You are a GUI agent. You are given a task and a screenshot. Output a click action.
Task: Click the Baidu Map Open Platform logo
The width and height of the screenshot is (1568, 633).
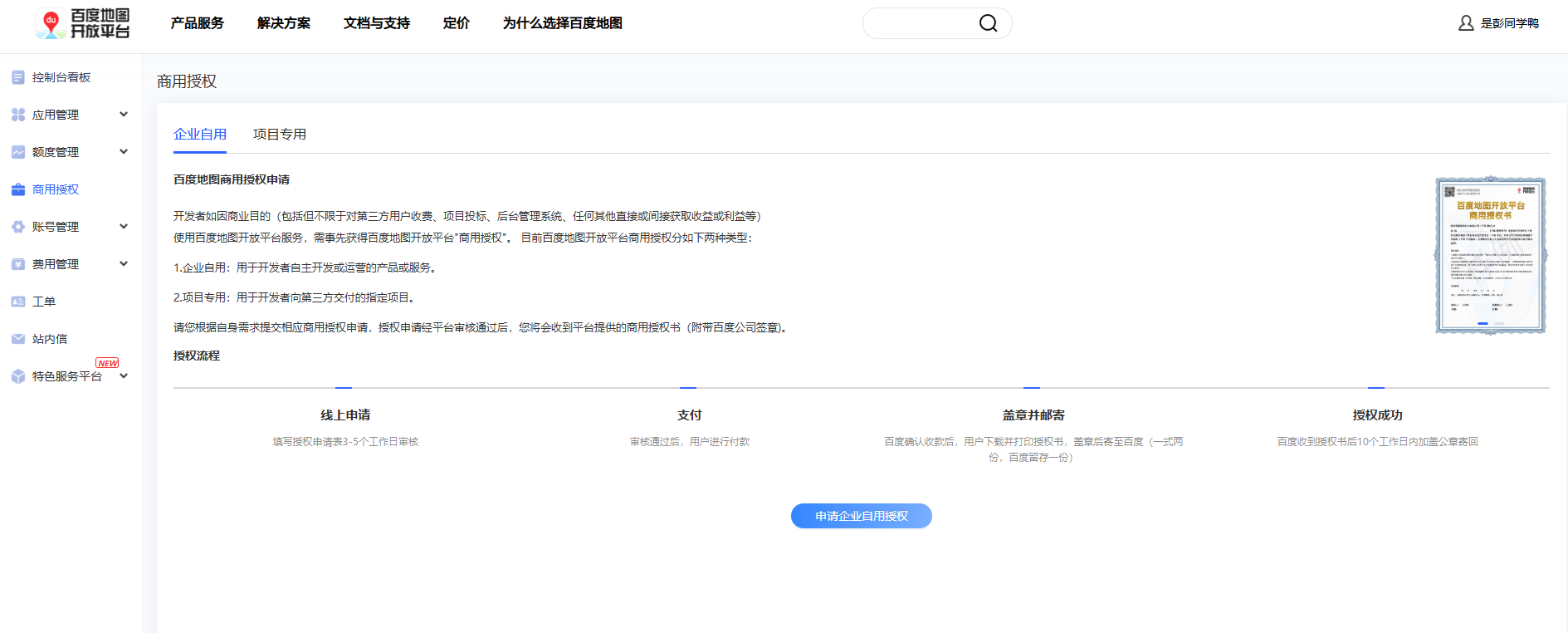coord(83,23)
